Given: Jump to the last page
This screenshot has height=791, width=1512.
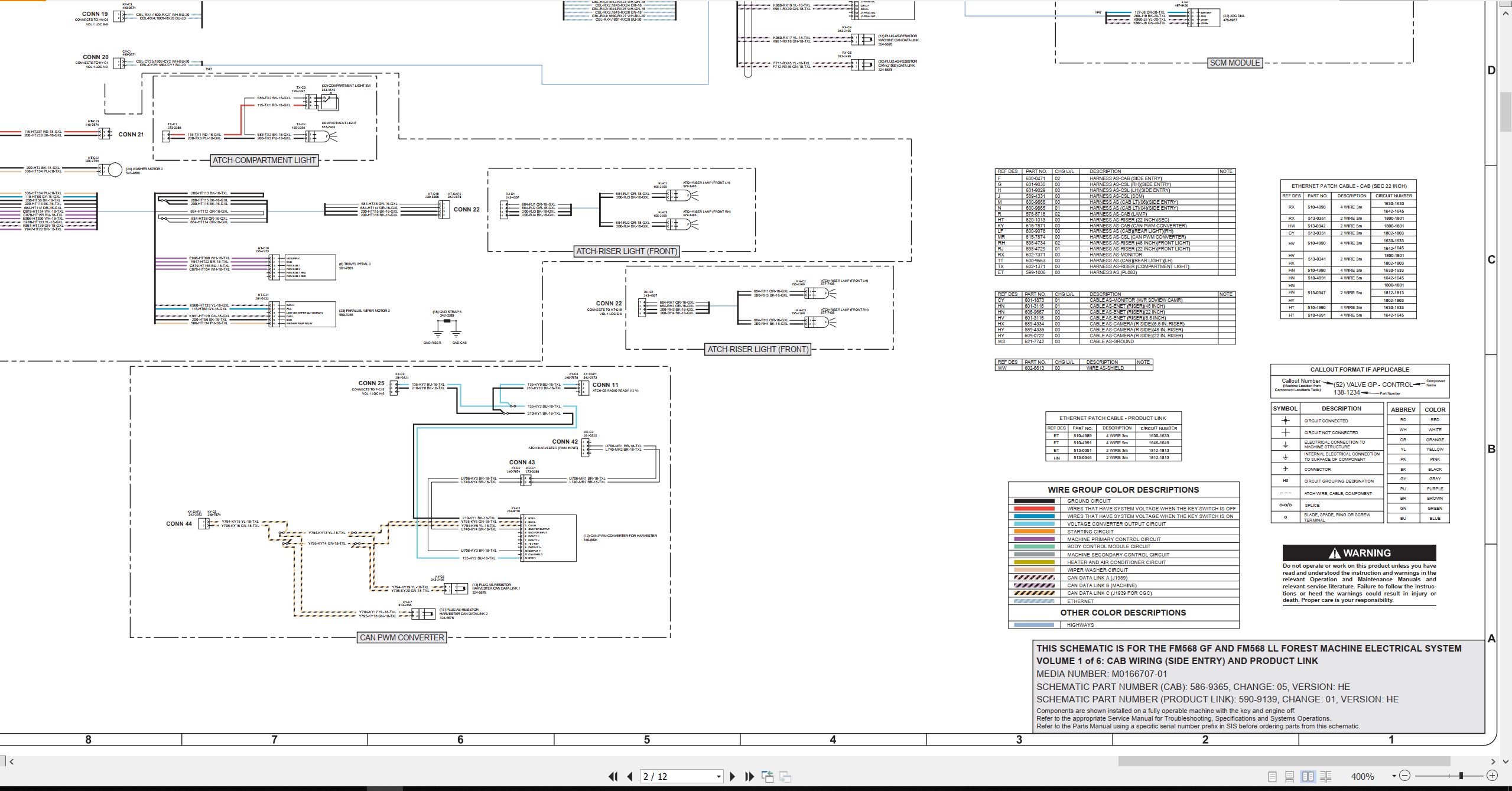Looking at the screenshot, I should point(750,777).
